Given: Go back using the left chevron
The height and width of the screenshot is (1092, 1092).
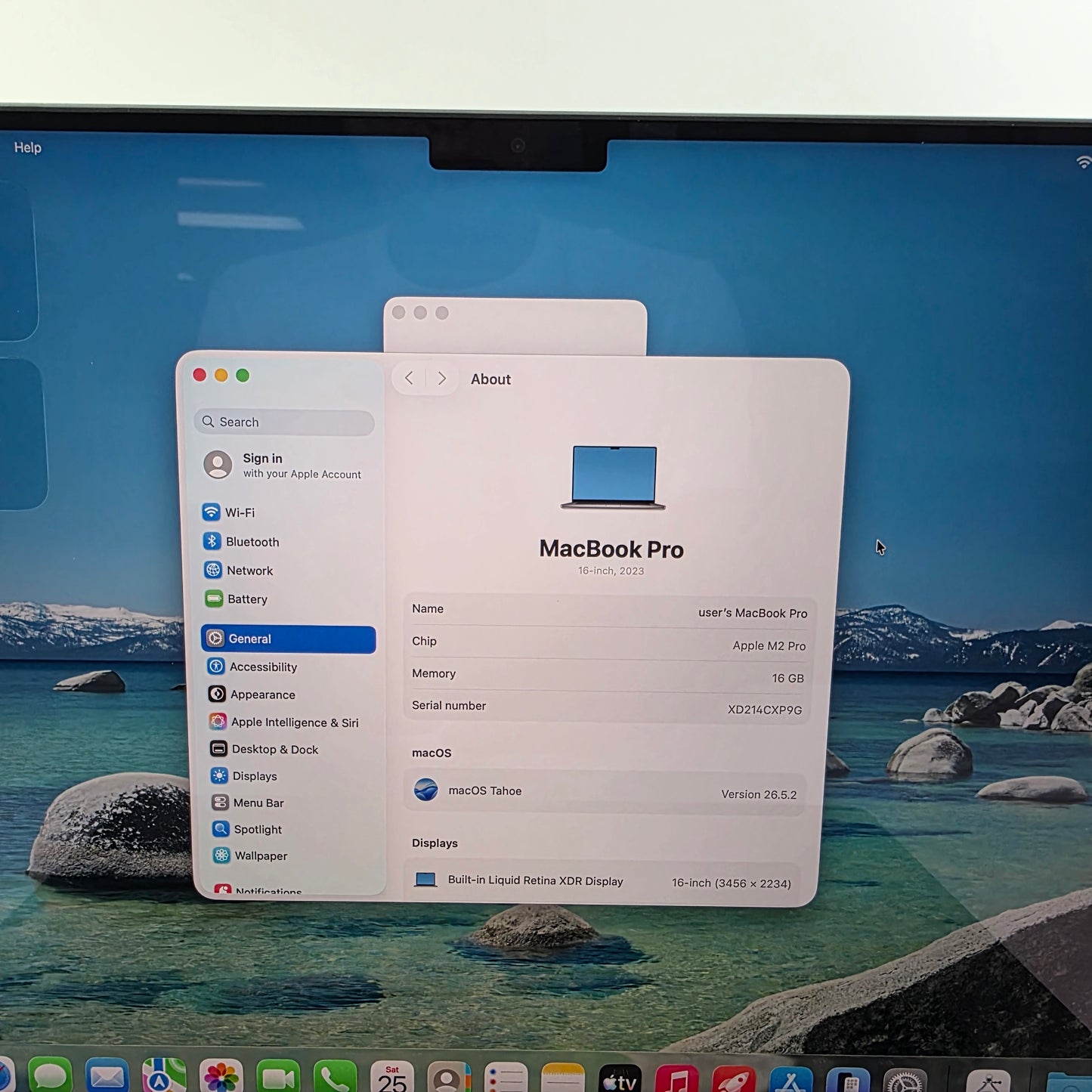Looking at the screenshot, I should point(409,379).
